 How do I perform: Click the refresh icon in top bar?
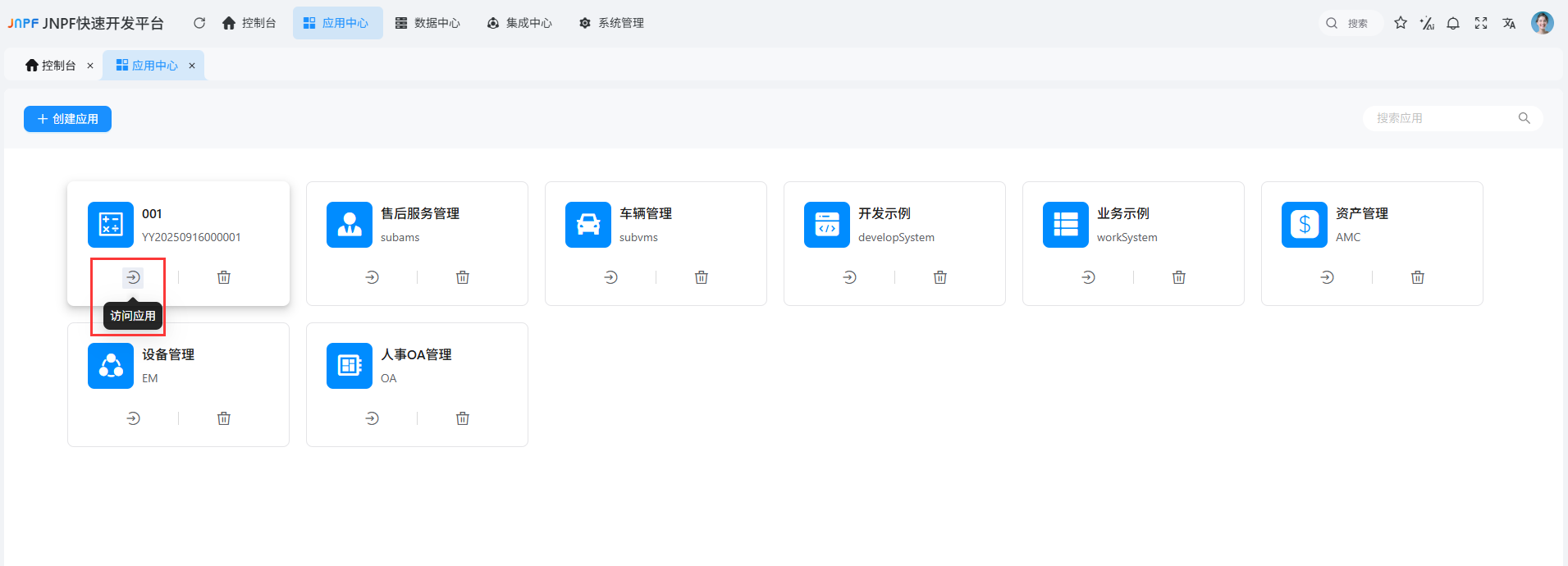(x=199, y=23)
